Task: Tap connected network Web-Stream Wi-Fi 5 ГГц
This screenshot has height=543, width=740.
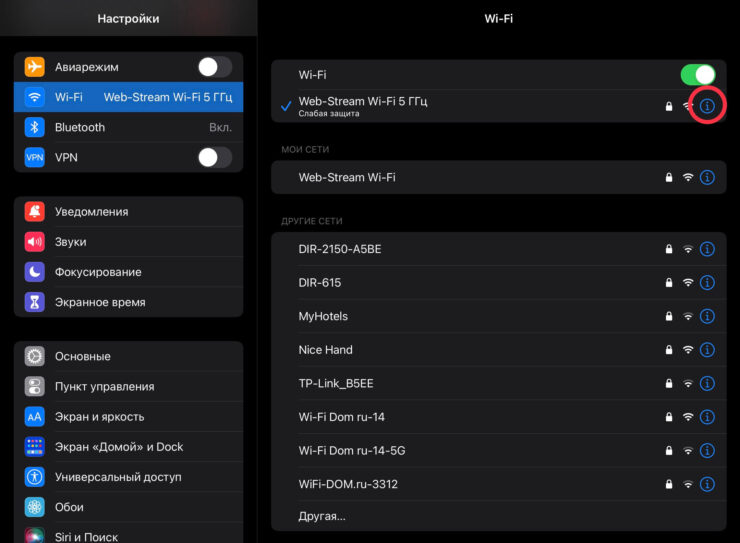Action: (498, 106)
